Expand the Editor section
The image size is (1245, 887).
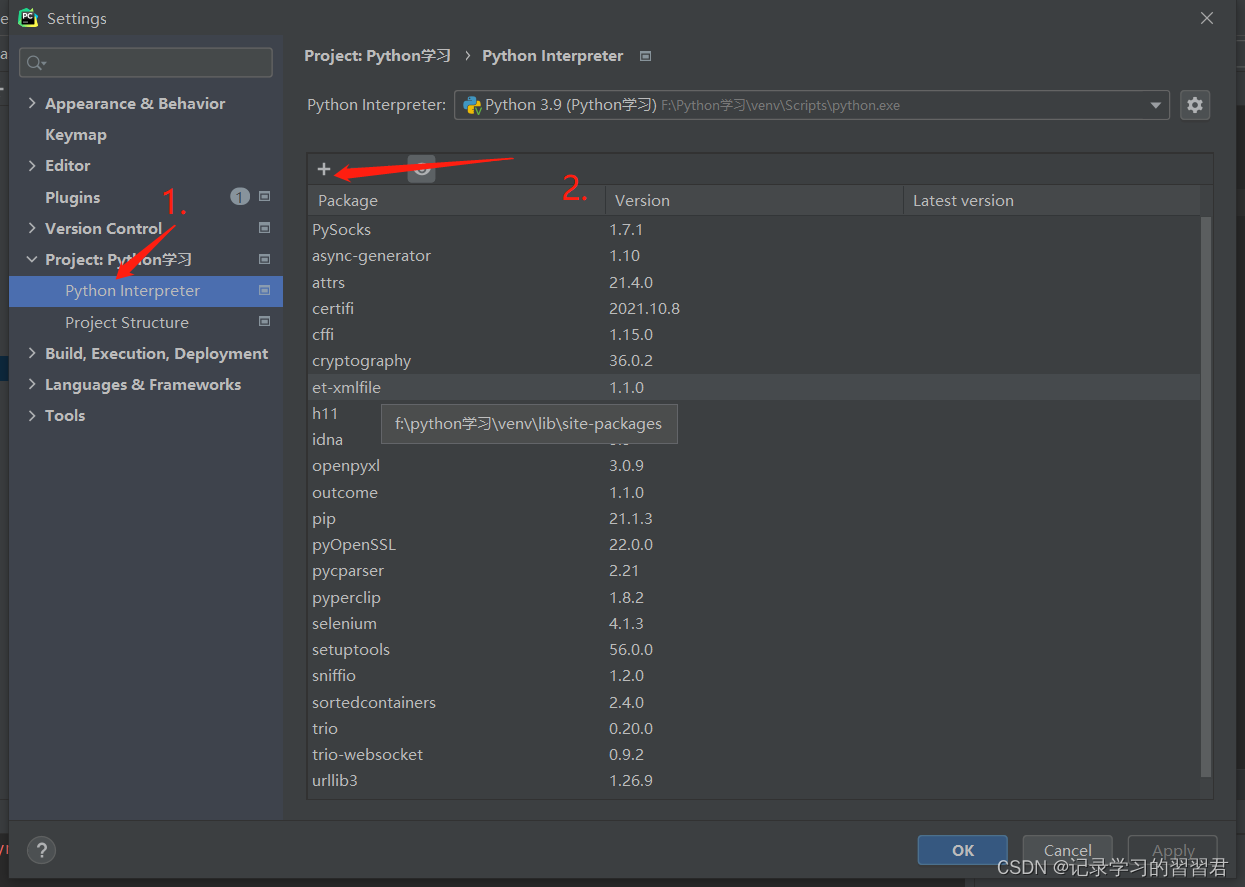tap(32, 165)
